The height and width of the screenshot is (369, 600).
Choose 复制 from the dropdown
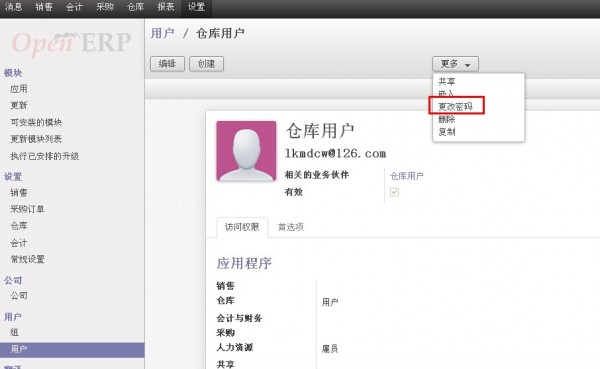point(447,132)
